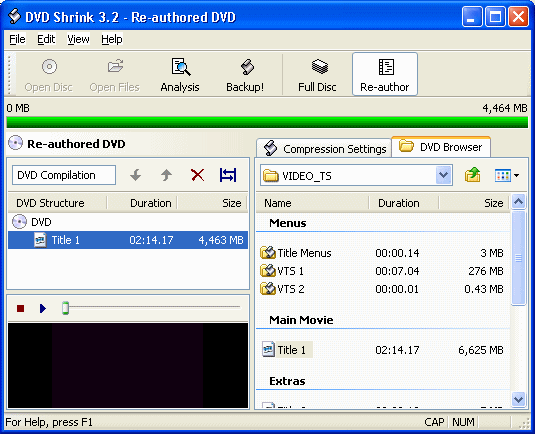Click the Re-authored DVD disc icon
The height and width of the screenshot is (434, 535).
click(16, 143)
